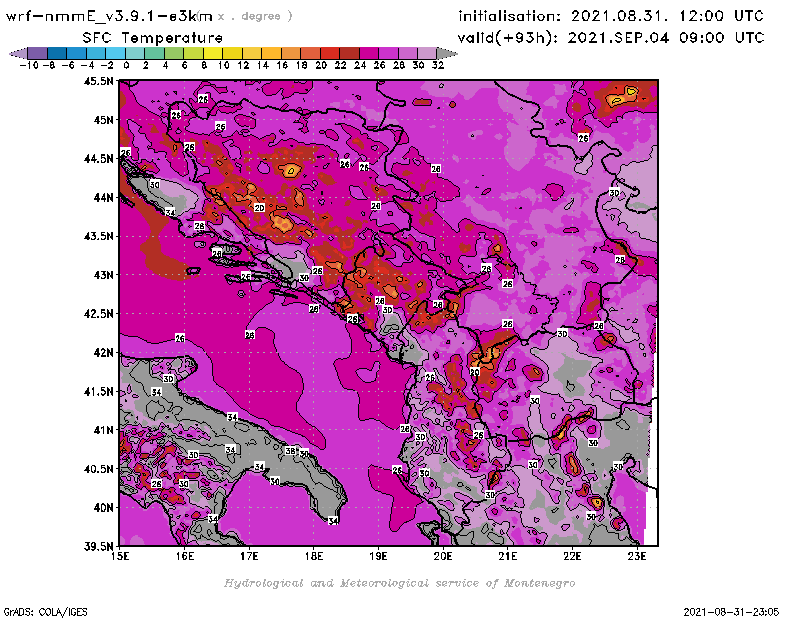Click the 45N latitude label
The image size is (800, 618).
[x=103, y=120]
